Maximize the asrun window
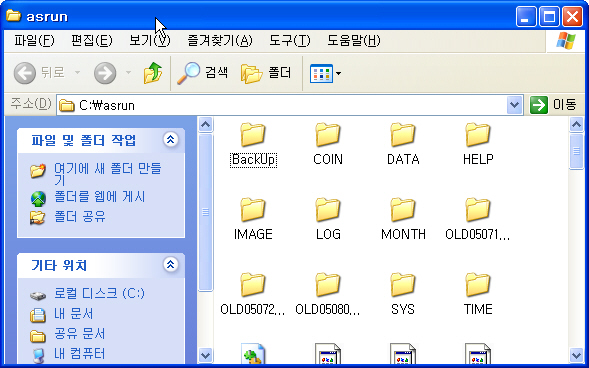 point(549,17)
